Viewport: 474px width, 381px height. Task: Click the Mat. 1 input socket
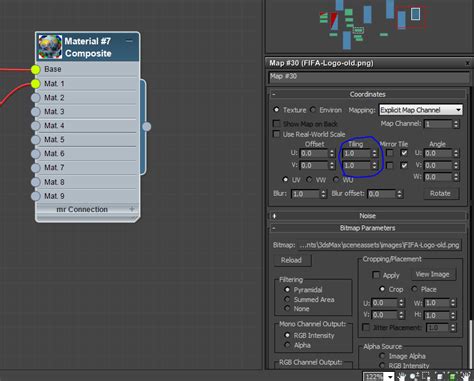tap(36, 84)
